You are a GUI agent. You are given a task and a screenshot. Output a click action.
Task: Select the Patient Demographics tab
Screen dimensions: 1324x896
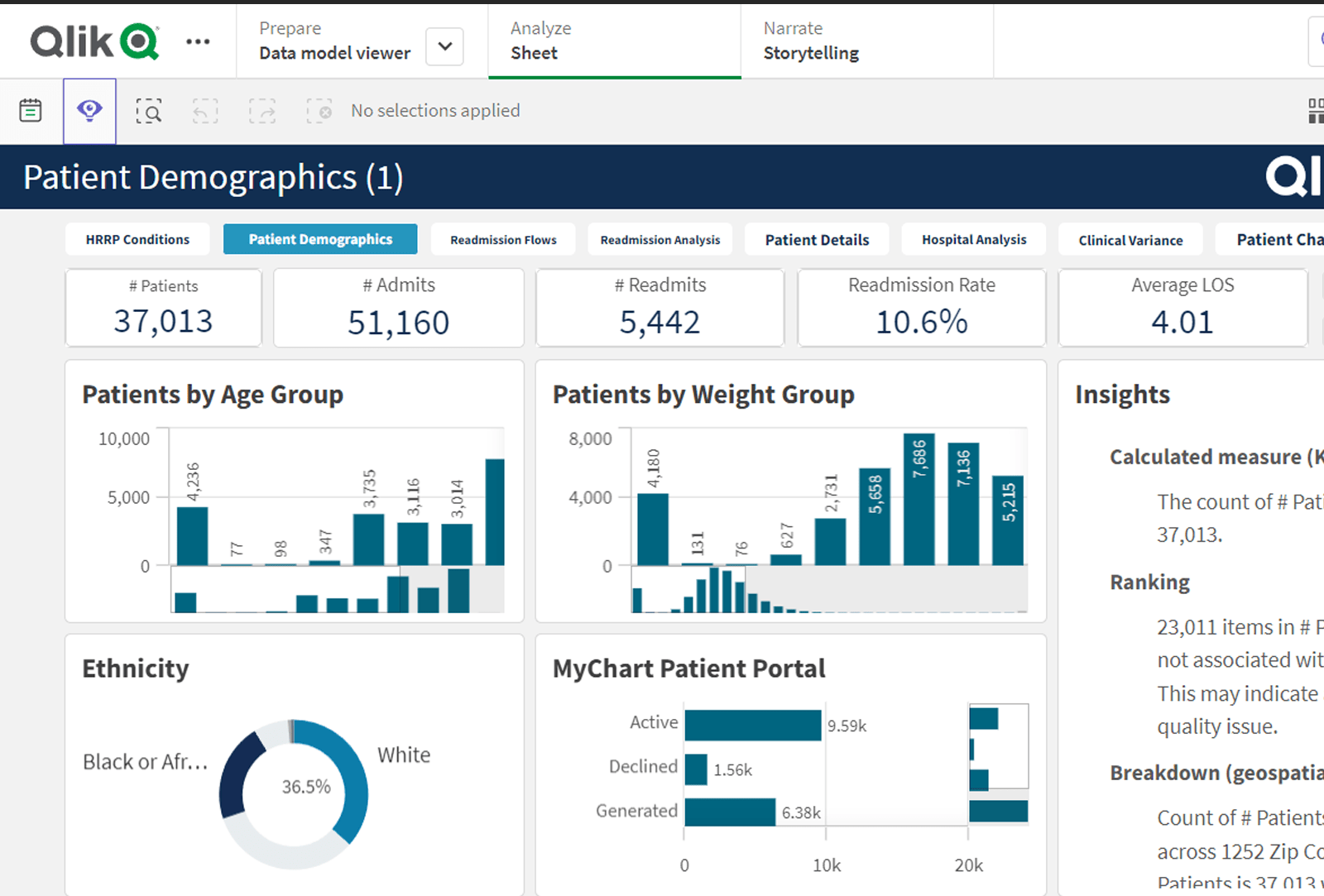[320, 239]
